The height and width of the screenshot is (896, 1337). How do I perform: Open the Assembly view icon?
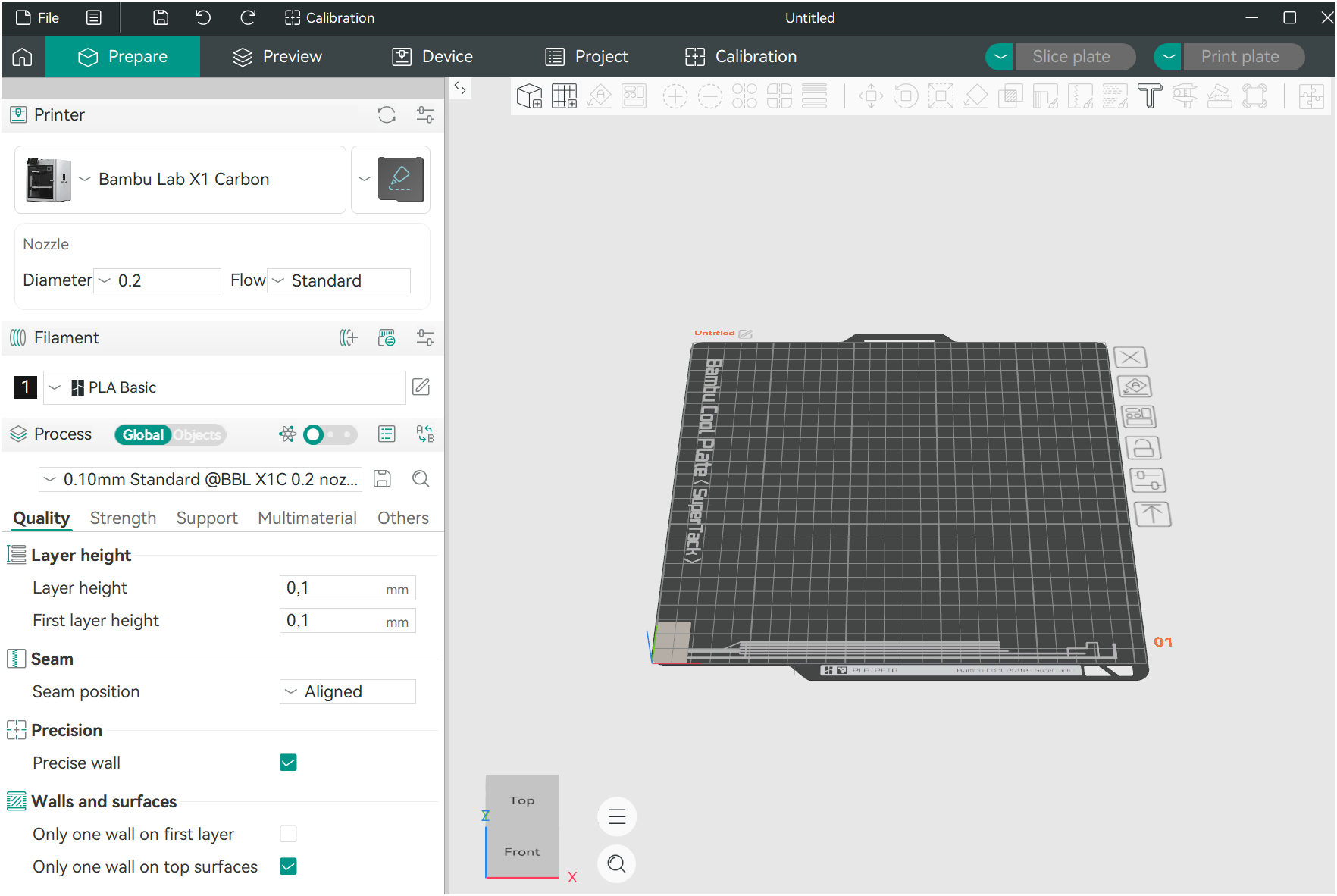[1310, 96]
